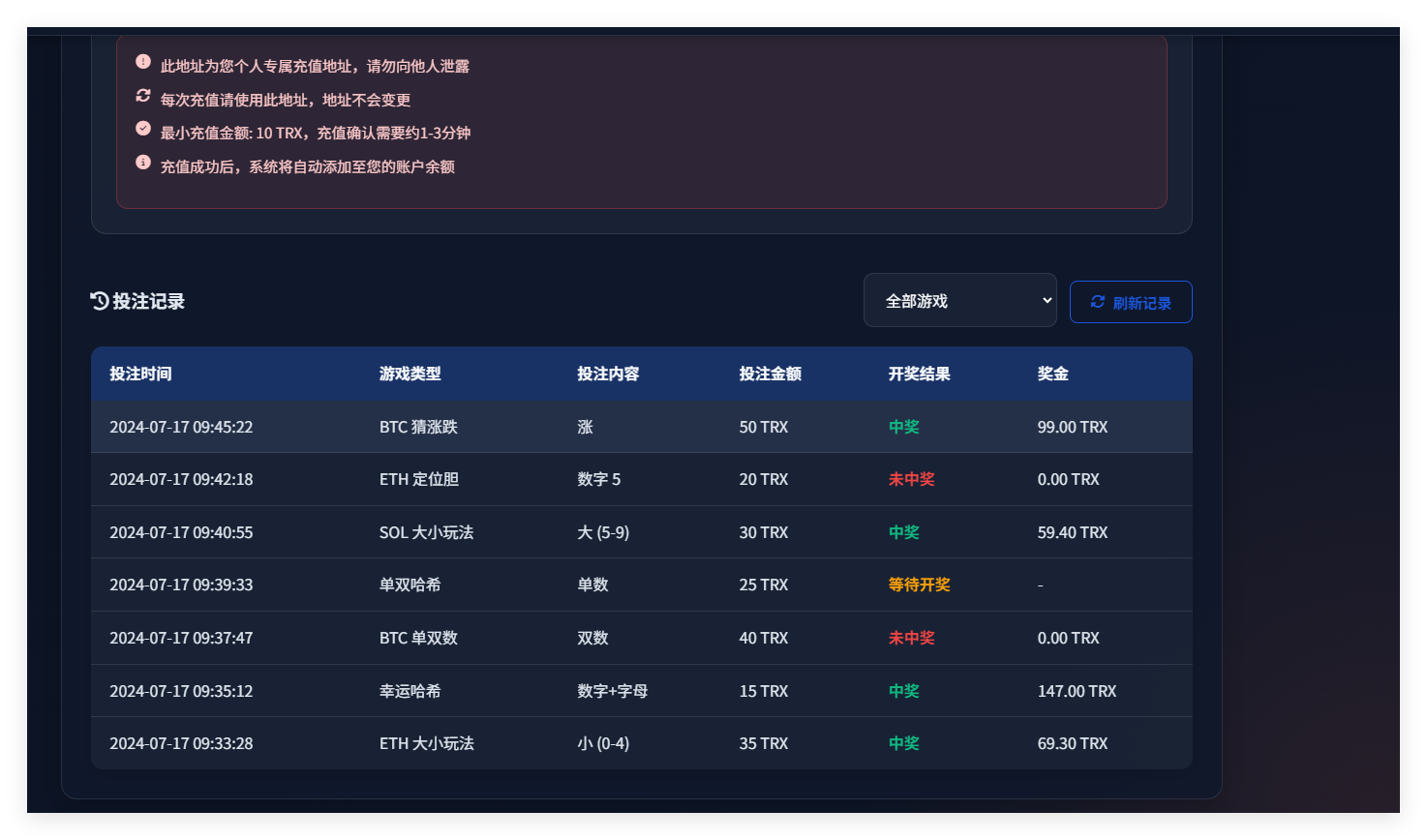Click the checkmark icon before 最小充值金额 tip
The width and height of the screenshot is (1427, 840).
(143, 128)
